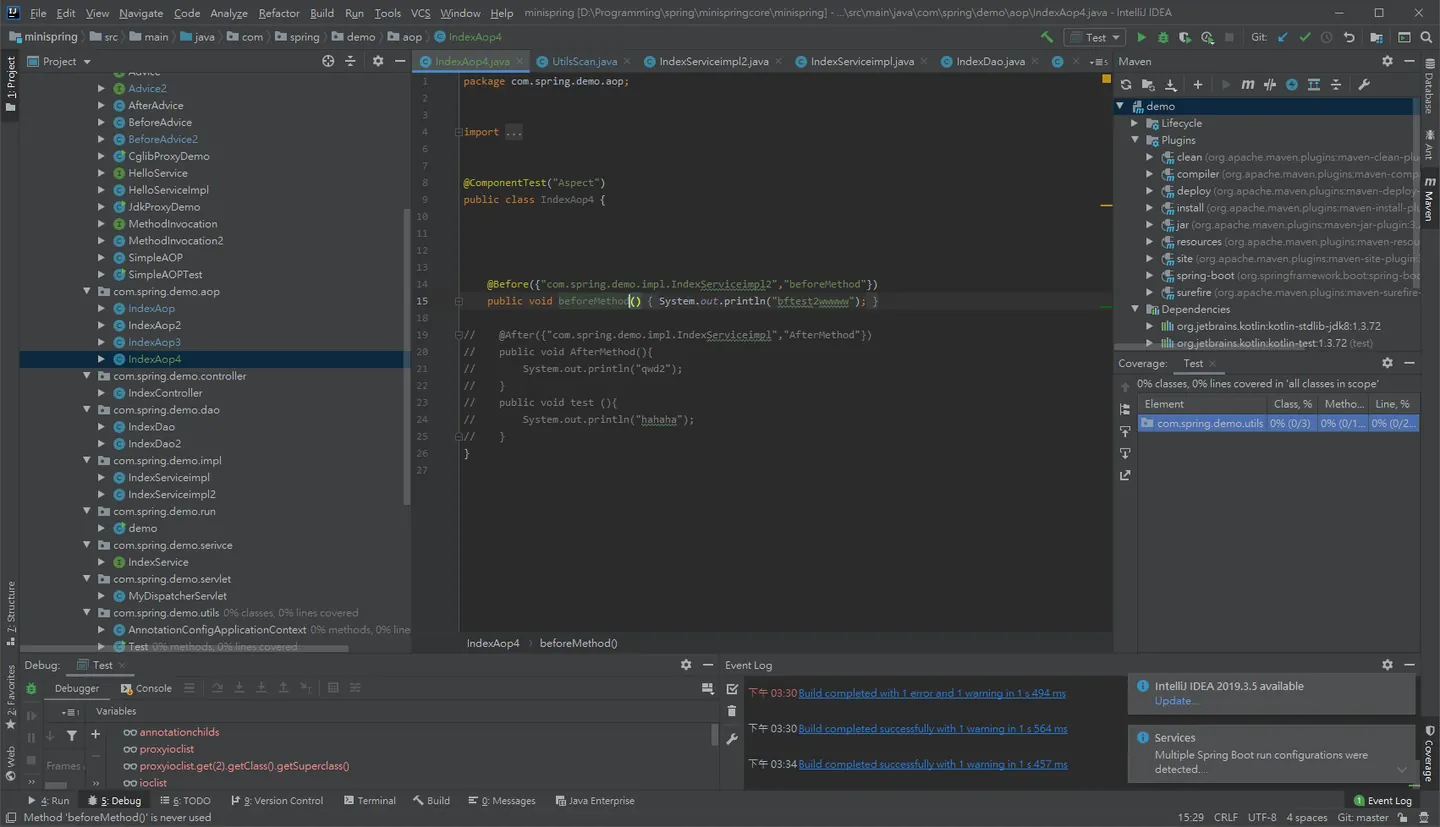Open Execute Maven Goal 'm' icon
1440x827 pixels.
[1247, 85]
